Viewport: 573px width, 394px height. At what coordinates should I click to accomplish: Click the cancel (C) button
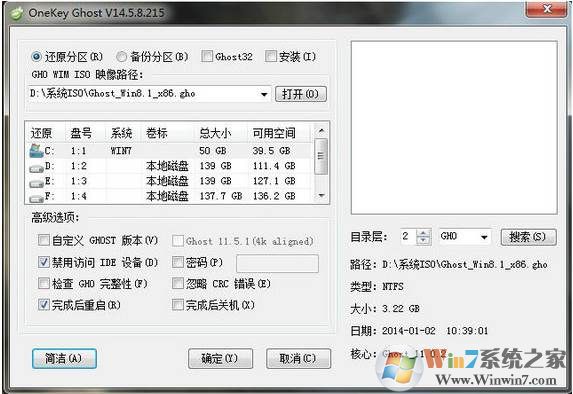click(298, 359)
